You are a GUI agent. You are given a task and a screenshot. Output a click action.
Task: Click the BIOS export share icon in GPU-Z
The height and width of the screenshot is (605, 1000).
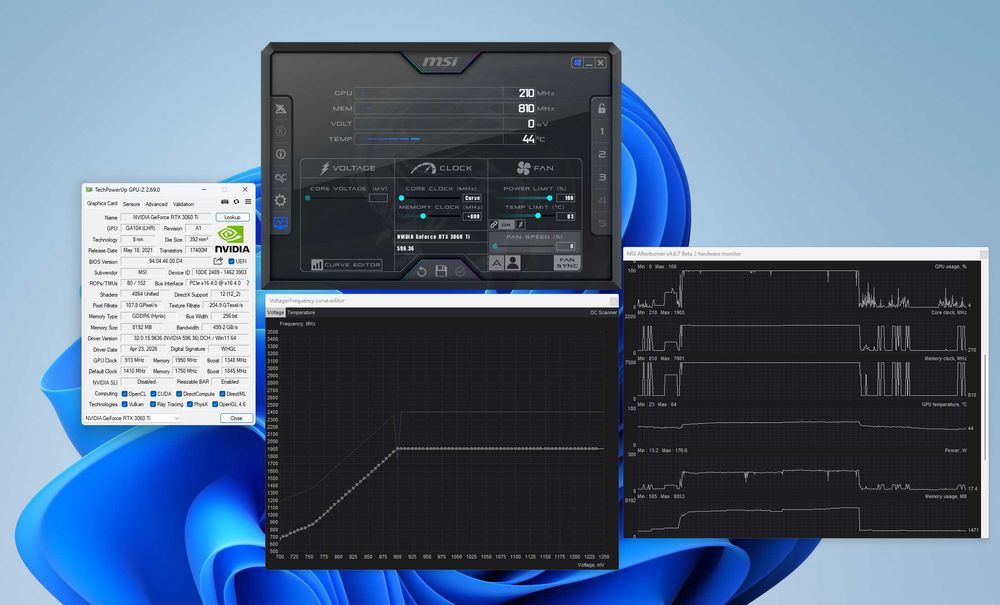point(218,261)
